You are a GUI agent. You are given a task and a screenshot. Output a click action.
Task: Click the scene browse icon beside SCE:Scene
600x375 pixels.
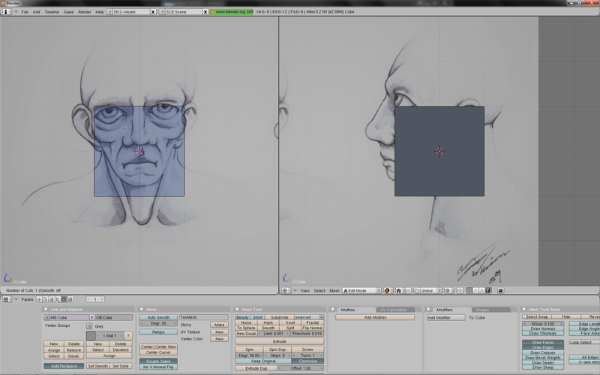(161, 12)
